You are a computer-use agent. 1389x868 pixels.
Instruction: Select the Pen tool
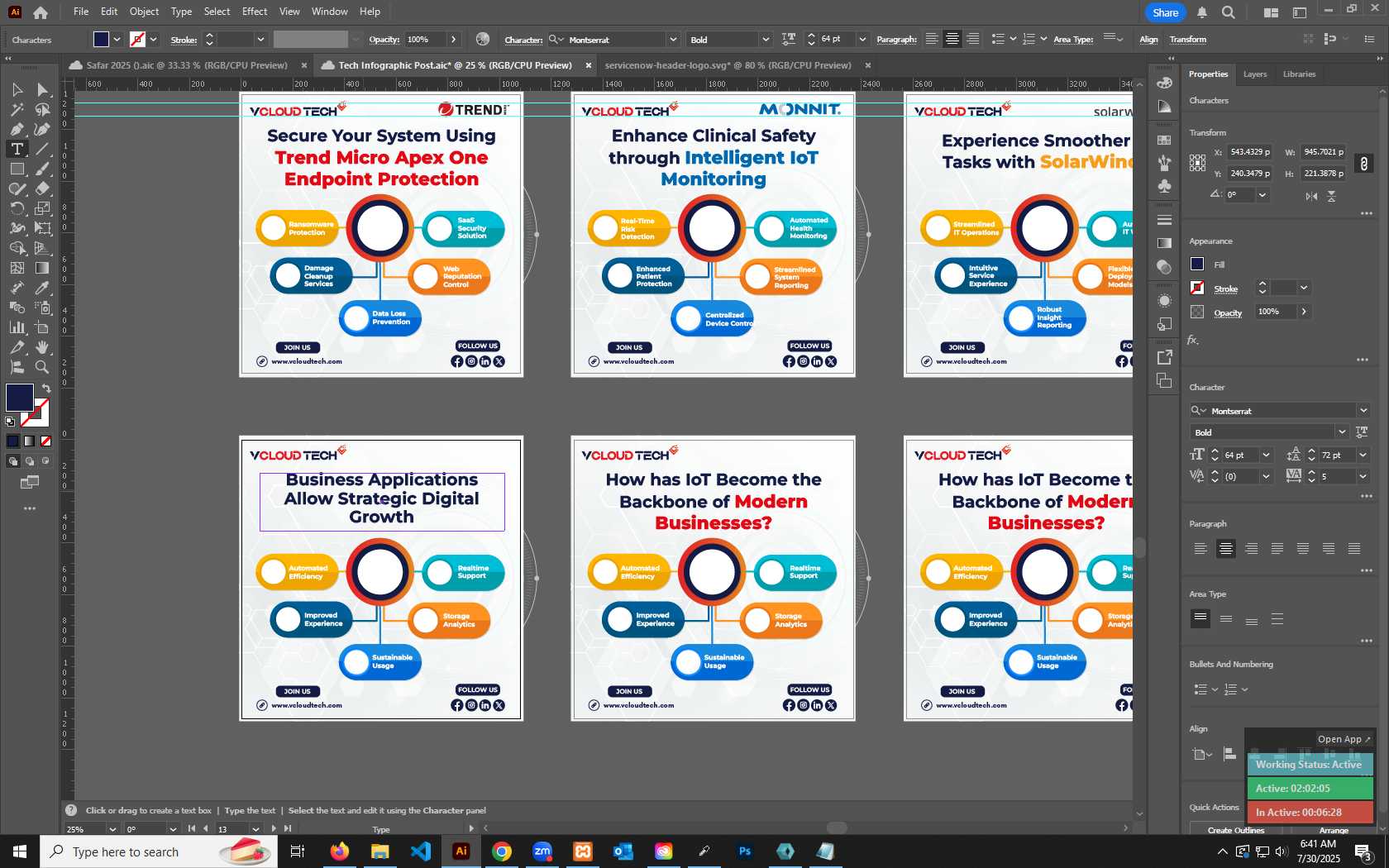tap(17, 129)
